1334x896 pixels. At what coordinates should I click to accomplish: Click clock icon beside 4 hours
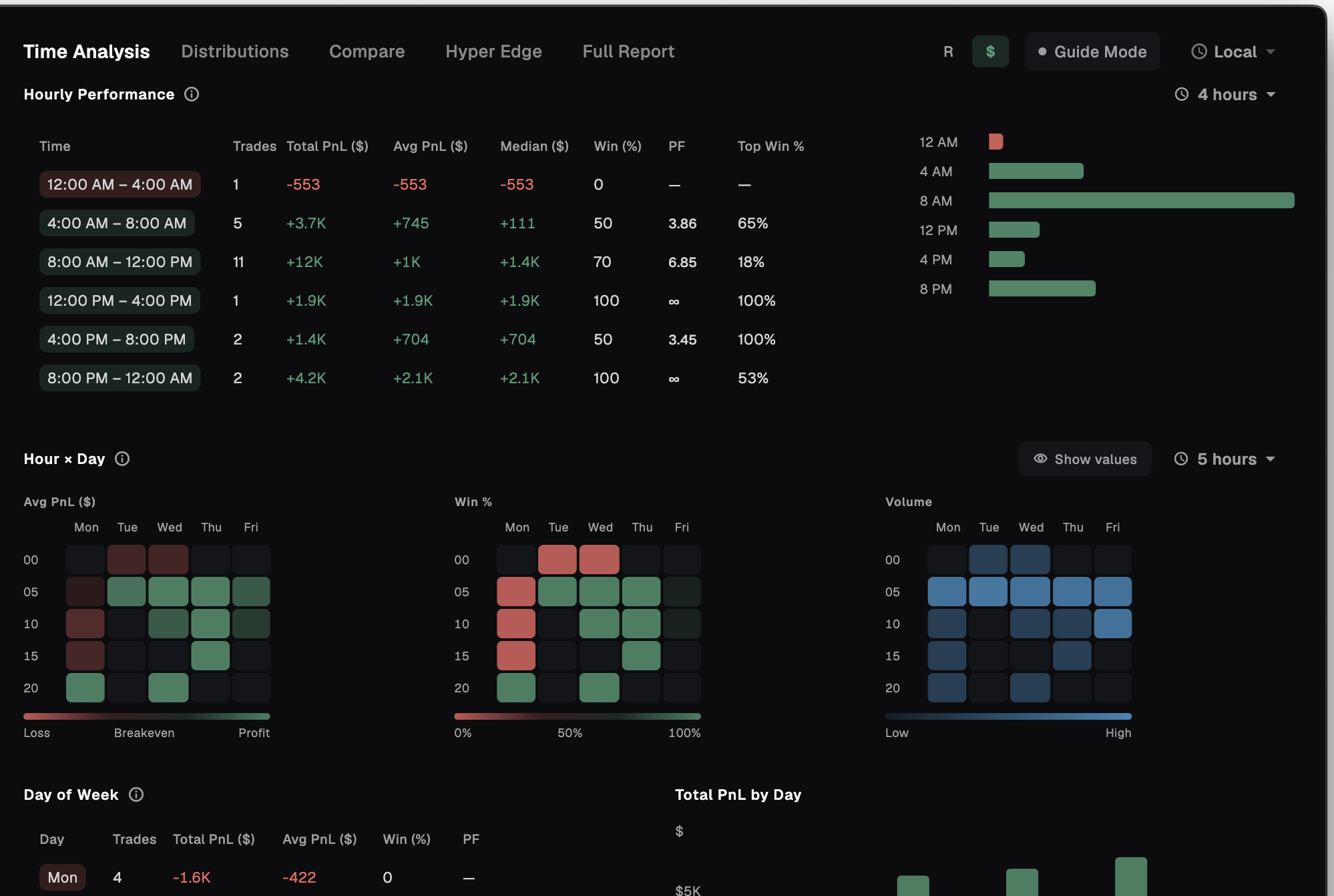pyautogui.click(x=1182, y=94)
